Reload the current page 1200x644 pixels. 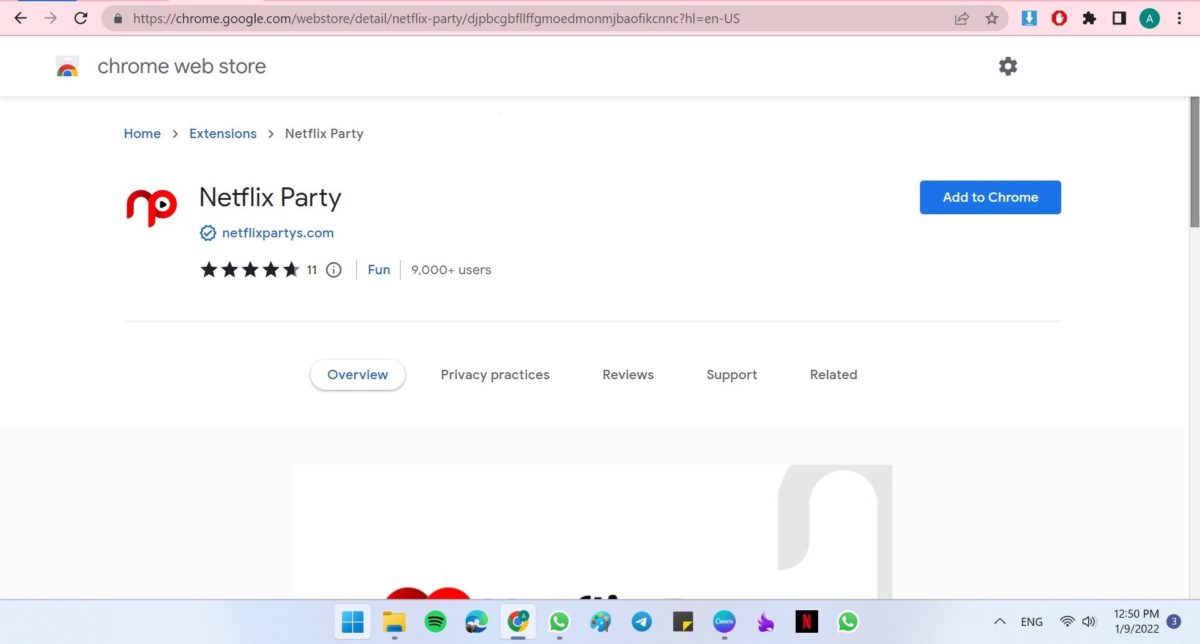[x=81, y=18]
